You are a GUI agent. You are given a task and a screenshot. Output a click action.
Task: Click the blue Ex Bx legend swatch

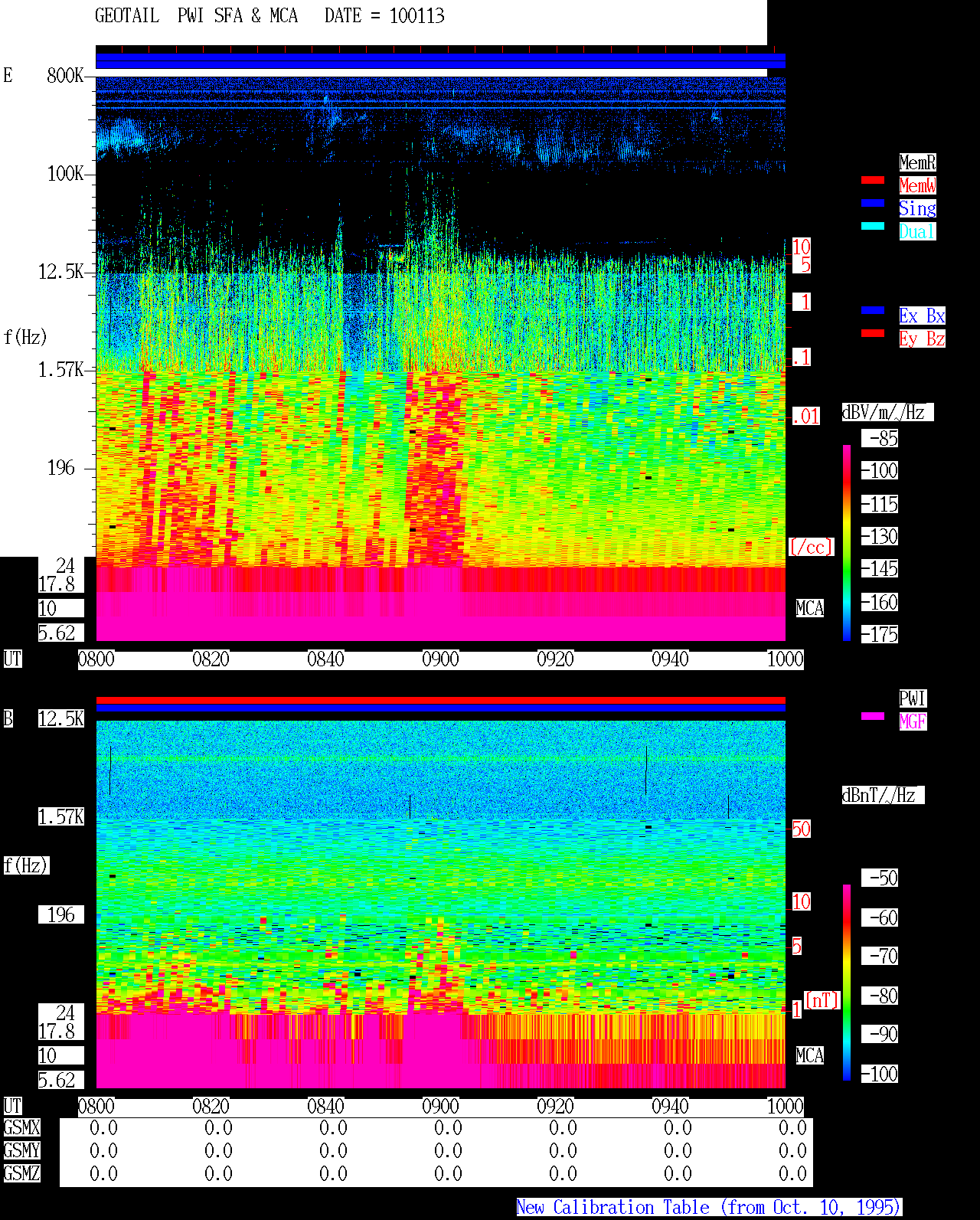872,310
